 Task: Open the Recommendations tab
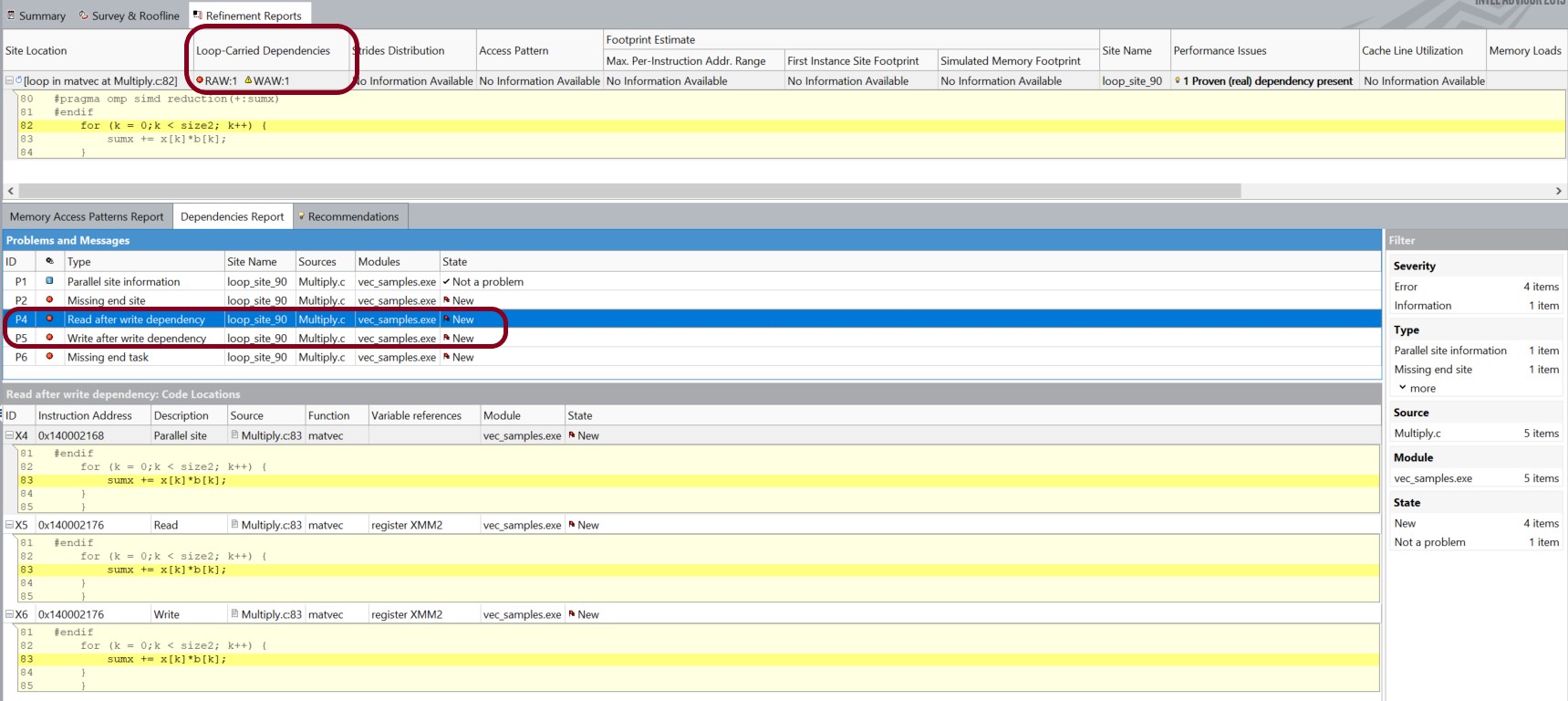(x=352, y=216)
